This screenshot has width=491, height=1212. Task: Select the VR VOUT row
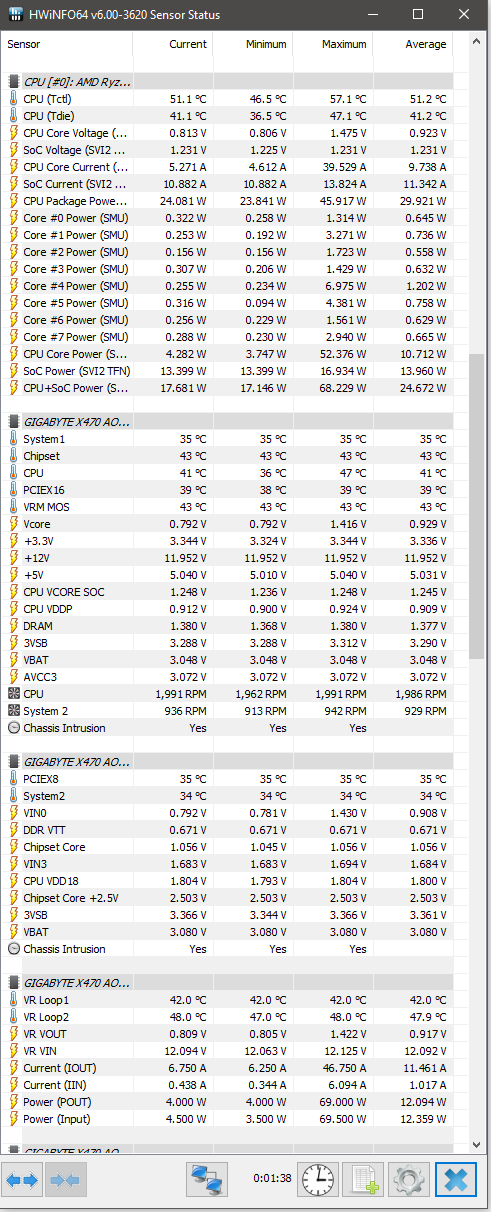[x=227, y=1034]
